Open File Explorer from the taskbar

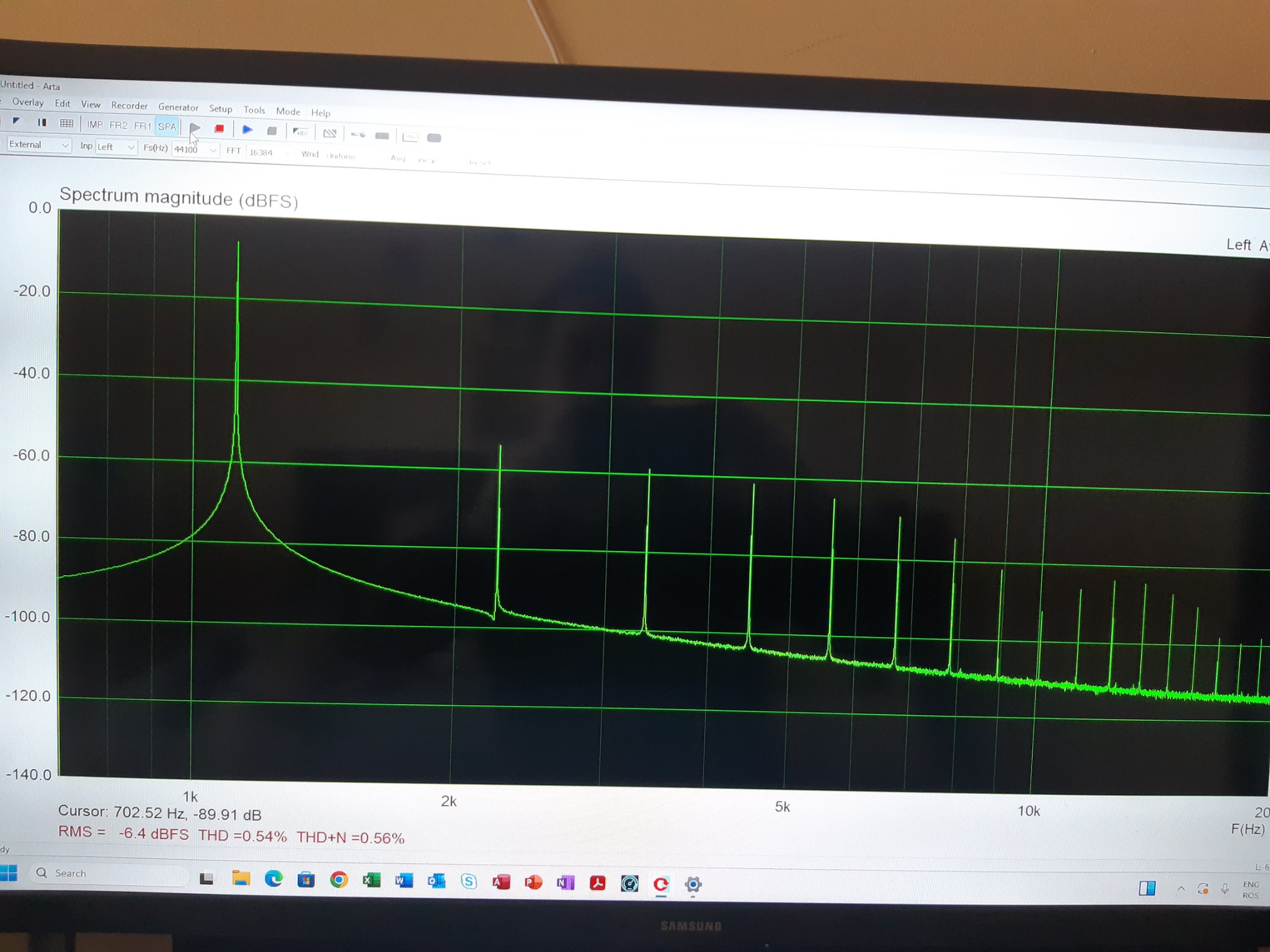pos(241,878)
